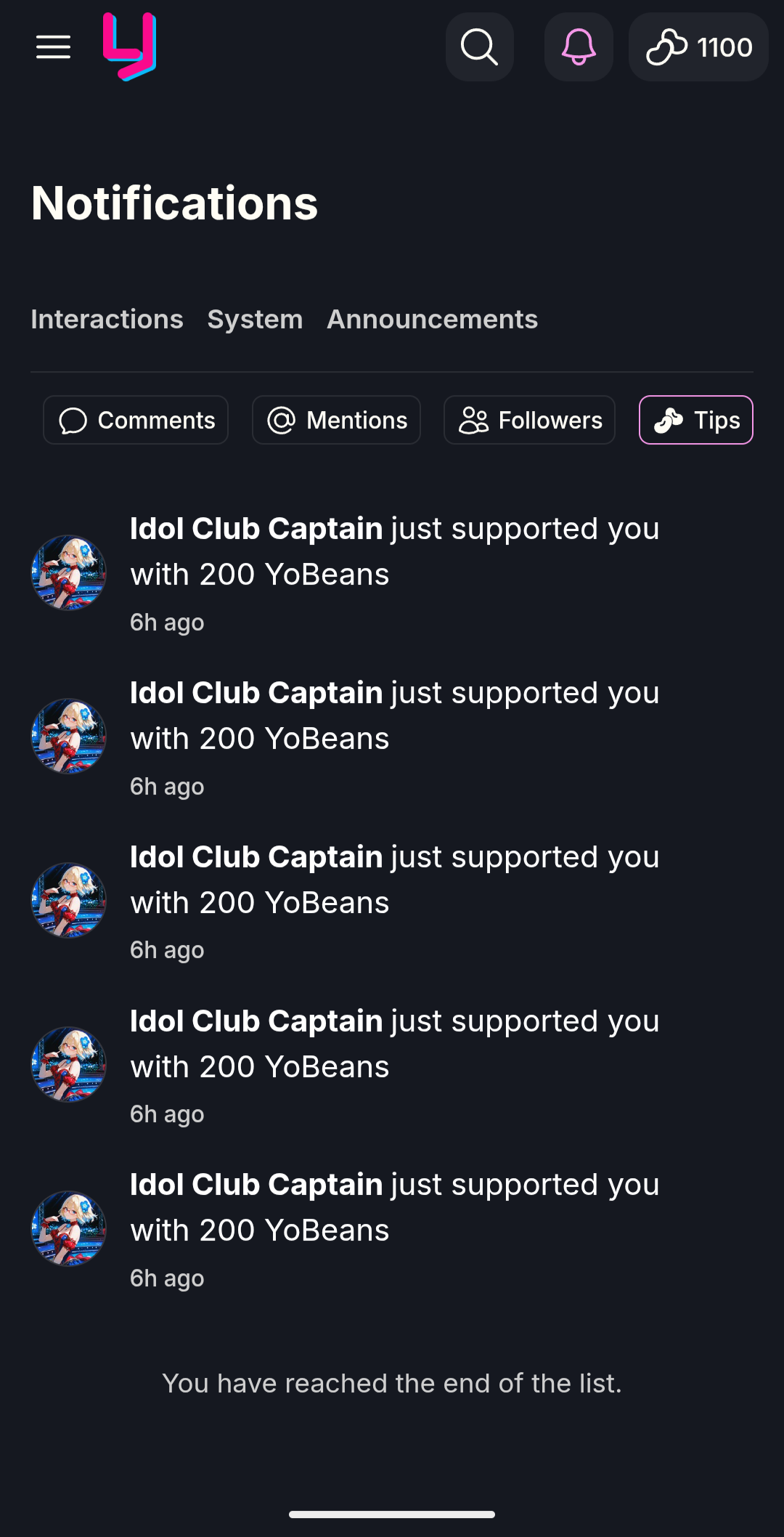Tap the pink and blue app logo
The height and width of the screenshot is (1537, 784).
[129, 47]
